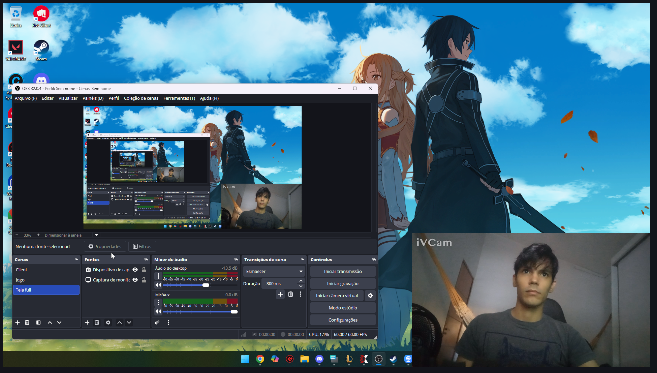Open the Mic/Aux three-dot options menu
Viewport: 657px width, 373px height.
pyautogui.click(x=158, y=303)
